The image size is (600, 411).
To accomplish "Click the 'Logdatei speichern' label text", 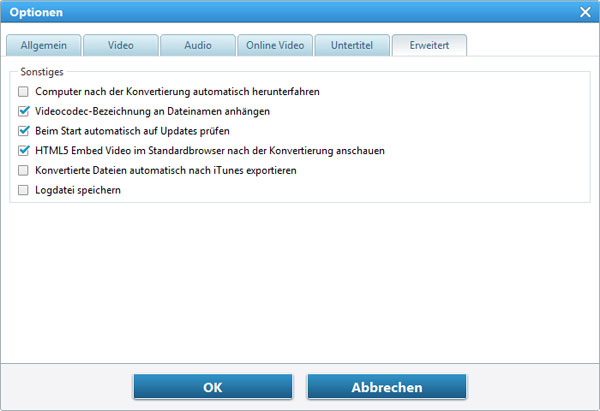I will click(x=78, y=190).
